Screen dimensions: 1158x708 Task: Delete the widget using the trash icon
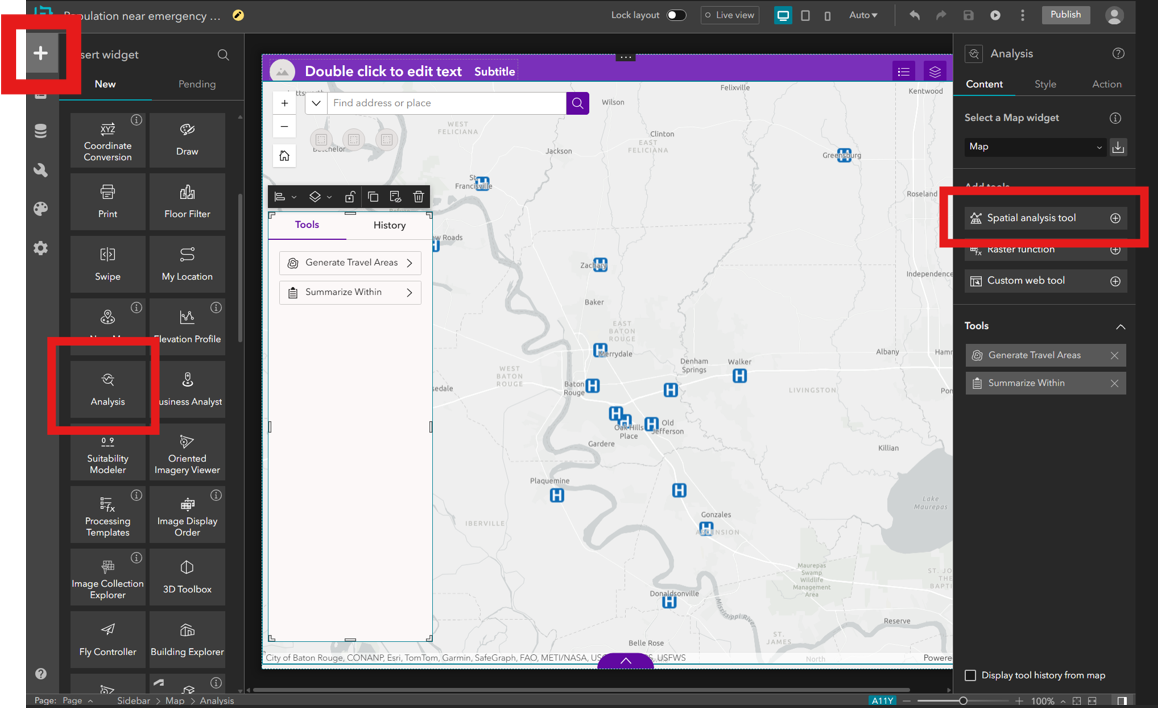[418, 196]
